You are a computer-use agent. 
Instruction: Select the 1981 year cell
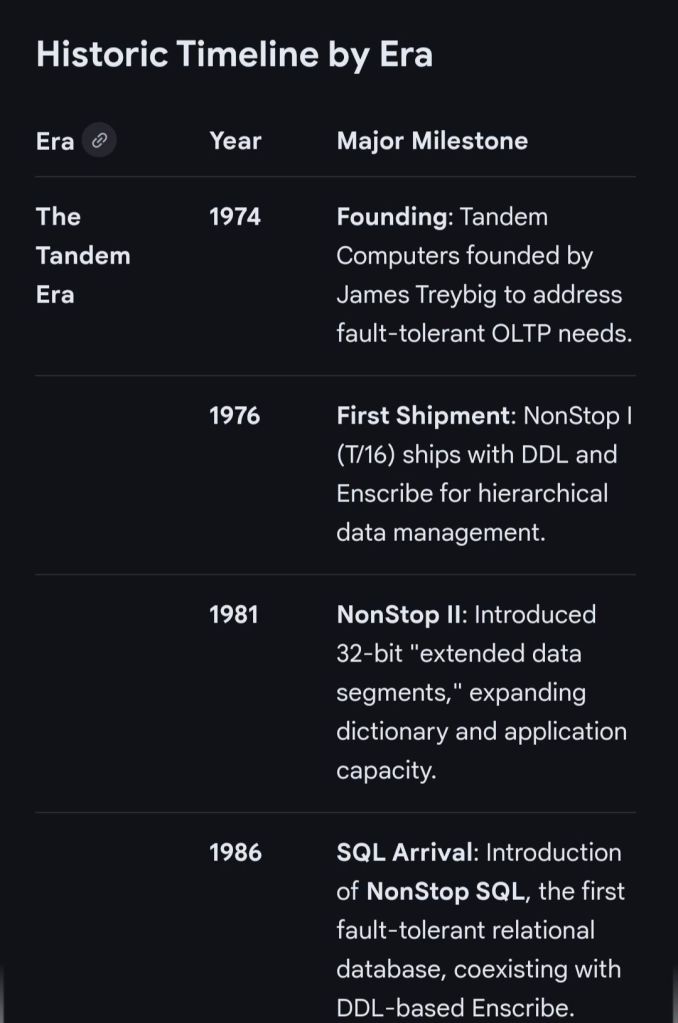(x=233, y=614)
